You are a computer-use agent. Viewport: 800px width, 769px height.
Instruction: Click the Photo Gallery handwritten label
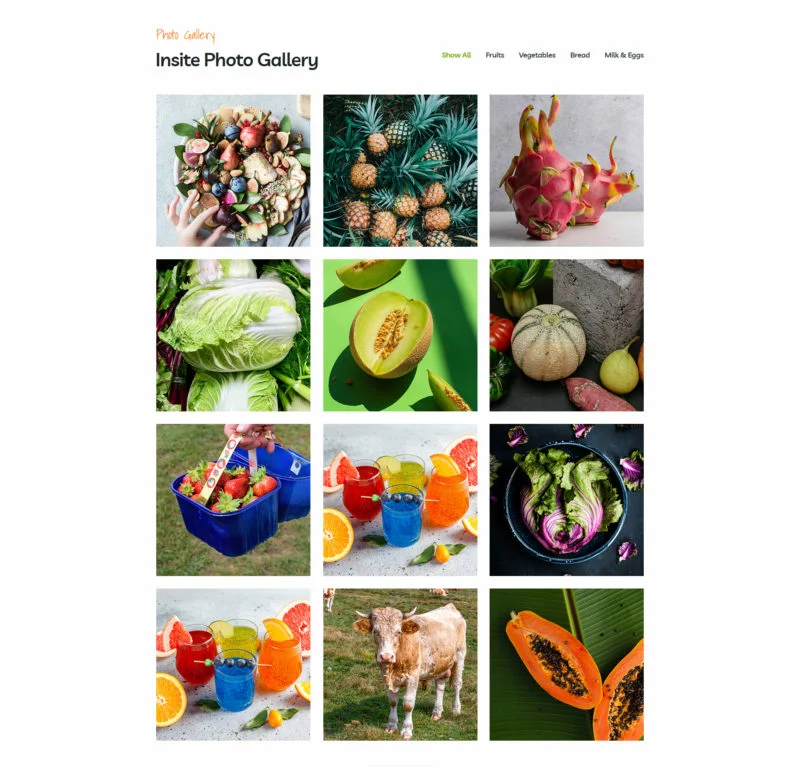click(185, 35)
